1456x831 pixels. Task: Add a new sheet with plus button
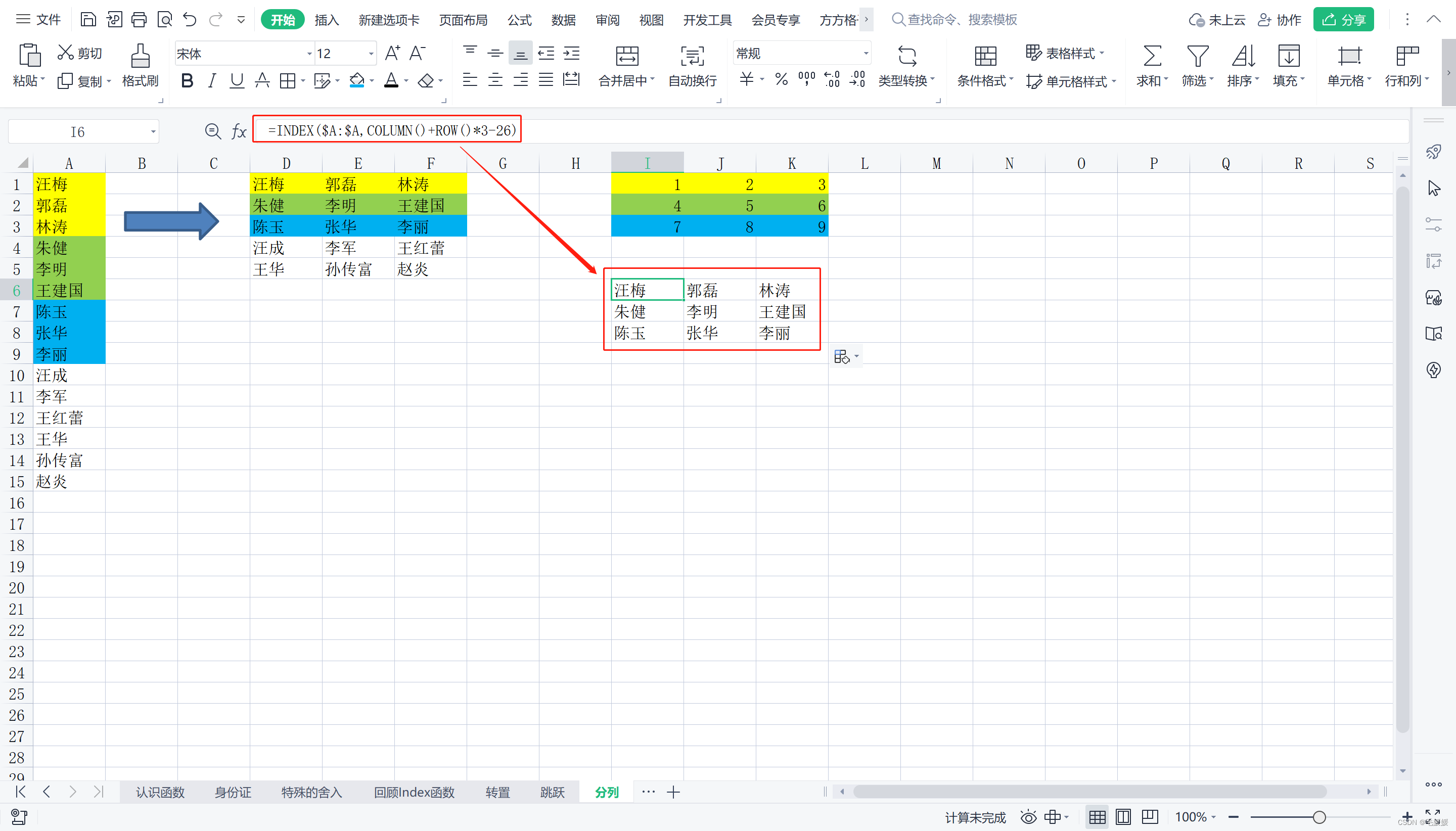pyautogui.click(x=673, y=792)
